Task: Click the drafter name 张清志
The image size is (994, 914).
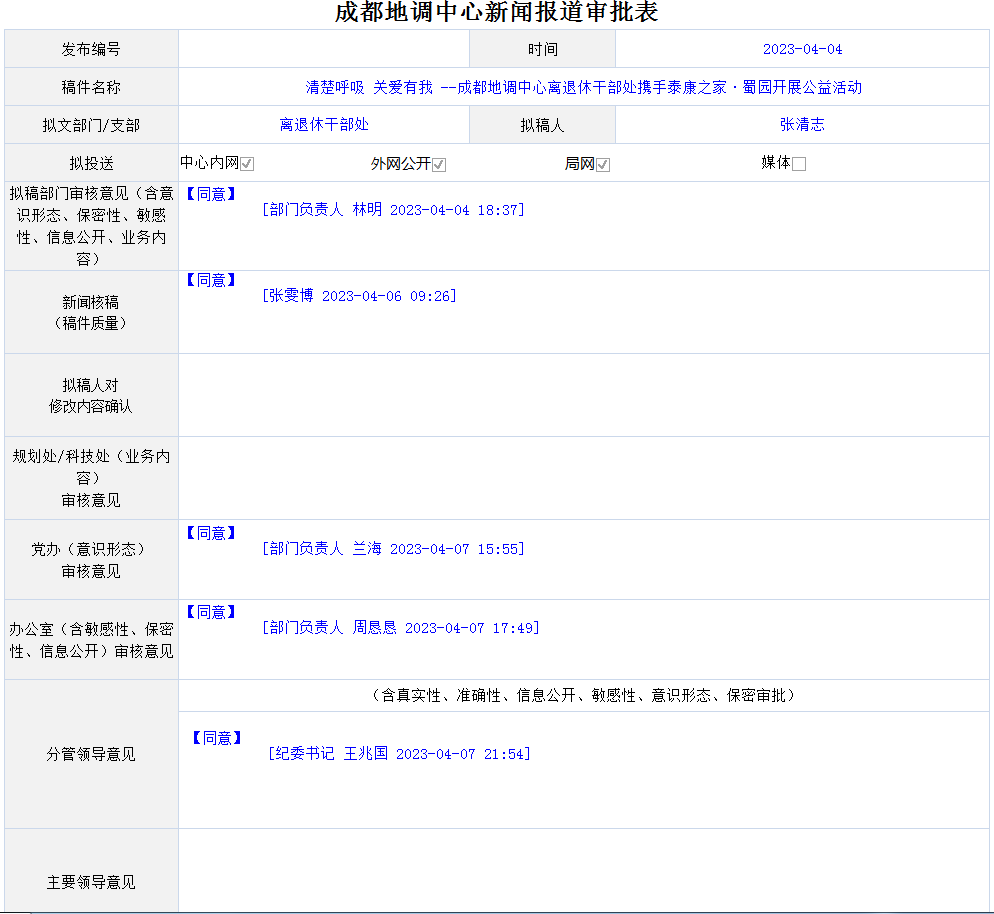Action: (802, 125)
